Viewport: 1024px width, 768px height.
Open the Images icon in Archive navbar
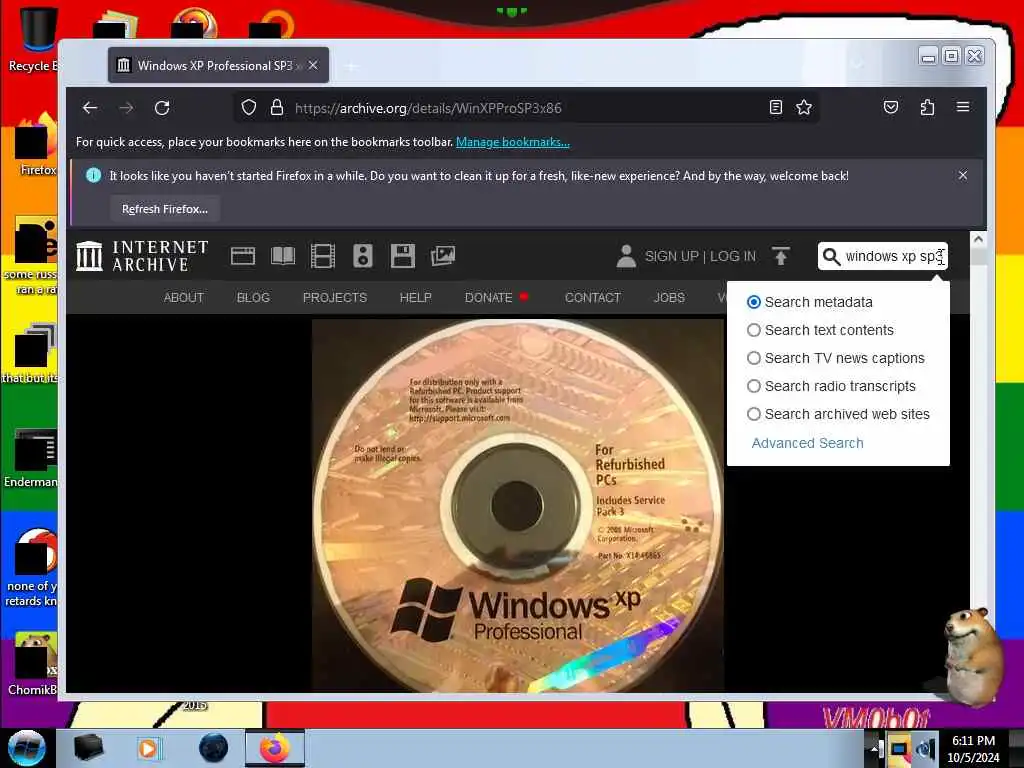click(x=443, y=256)
